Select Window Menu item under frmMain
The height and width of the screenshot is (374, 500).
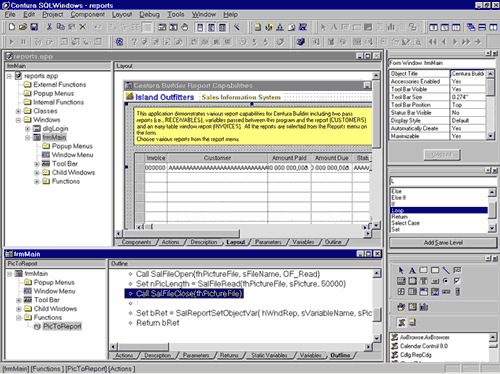point(72,155)
